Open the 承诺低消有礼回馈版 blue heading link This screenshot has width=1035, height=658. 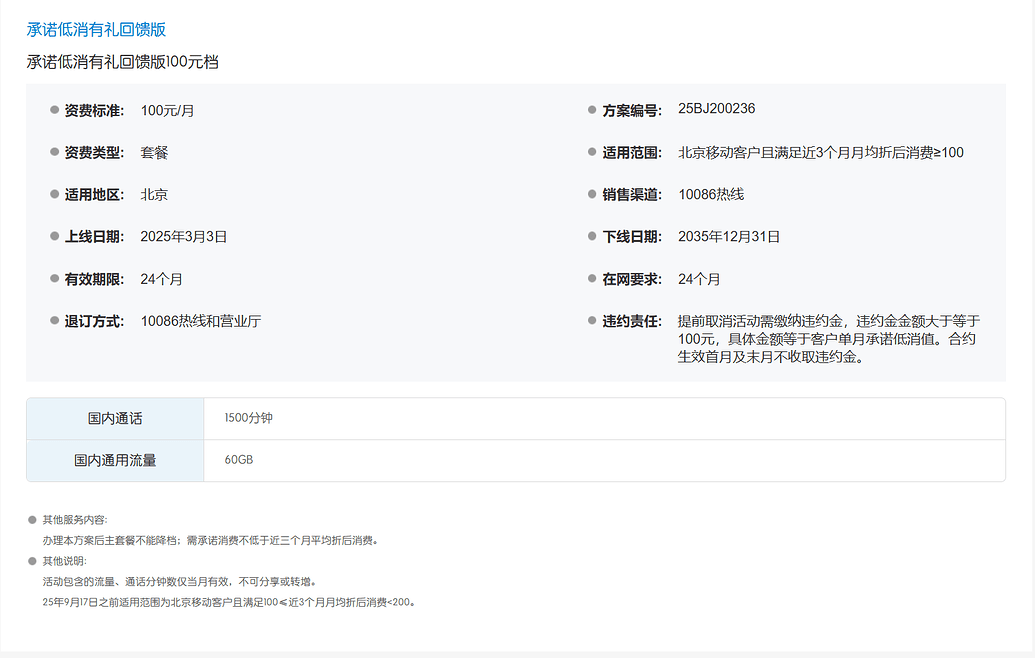coord(96,30)
